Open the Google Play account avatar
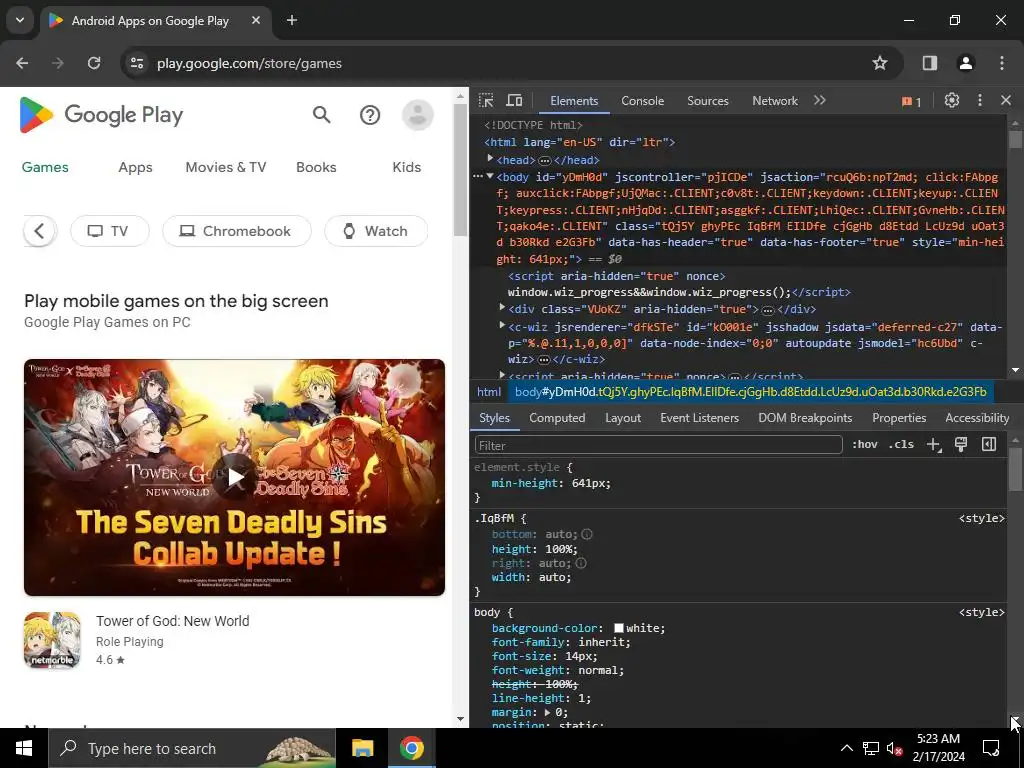Image resolution: width=1024 pixels, height=768 pixels. (x=417, y=116)
